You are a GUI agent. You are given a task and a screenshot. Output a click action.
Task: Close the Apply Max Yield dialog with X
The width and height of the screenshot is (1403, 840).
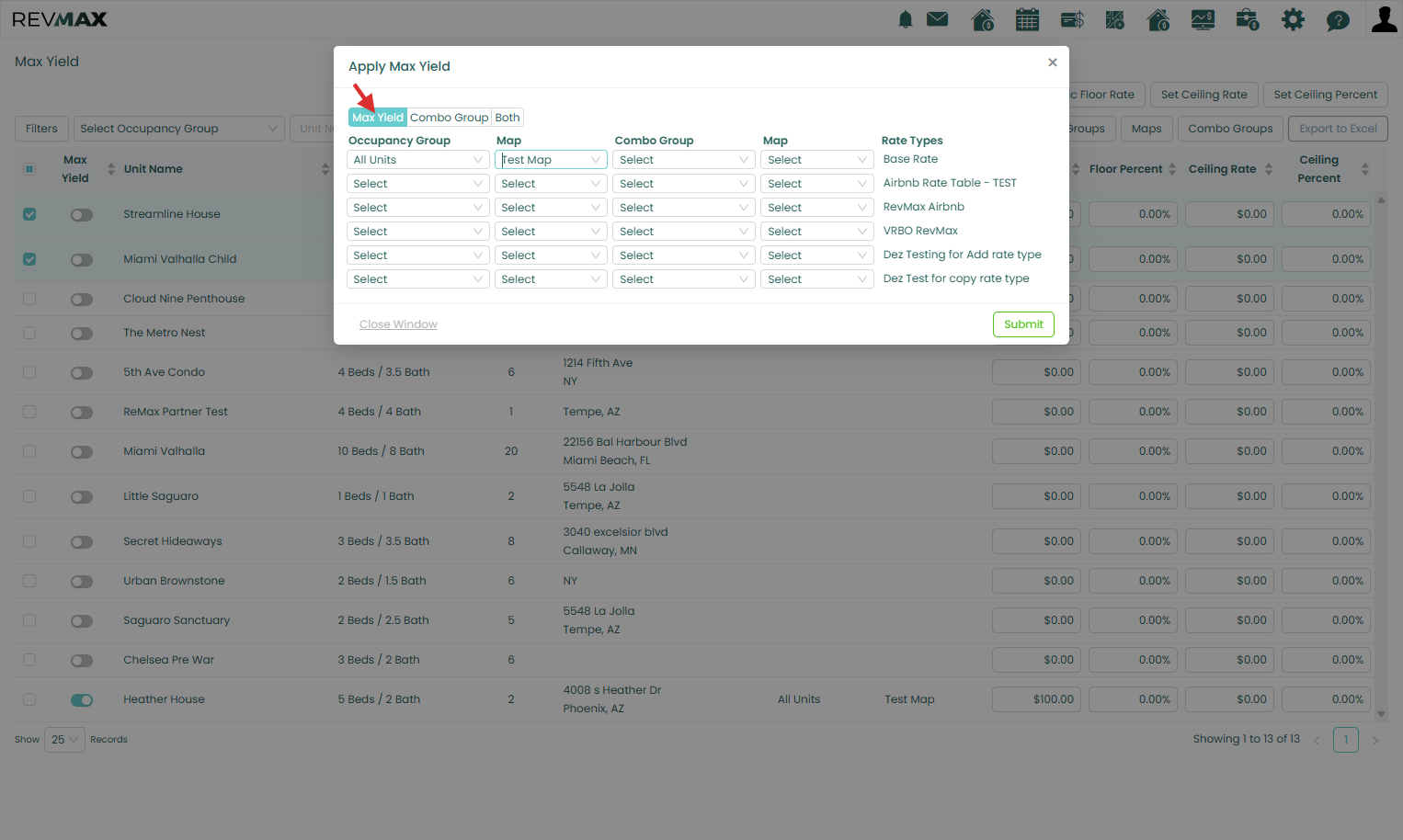click(x=1053, y=62)
